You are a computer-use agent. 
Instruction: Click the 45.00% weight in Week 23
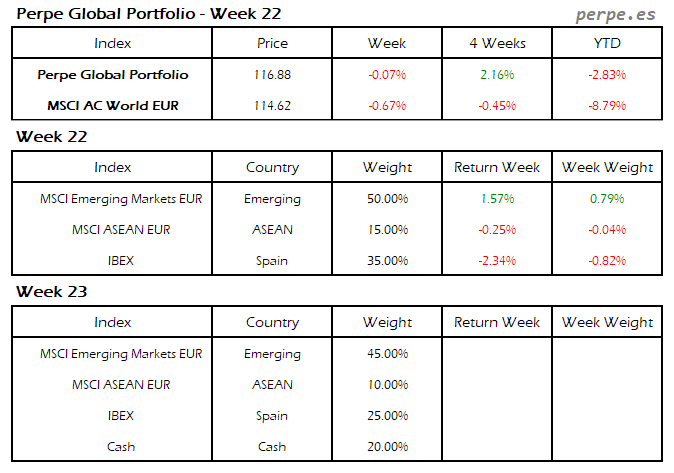[387, 354]
